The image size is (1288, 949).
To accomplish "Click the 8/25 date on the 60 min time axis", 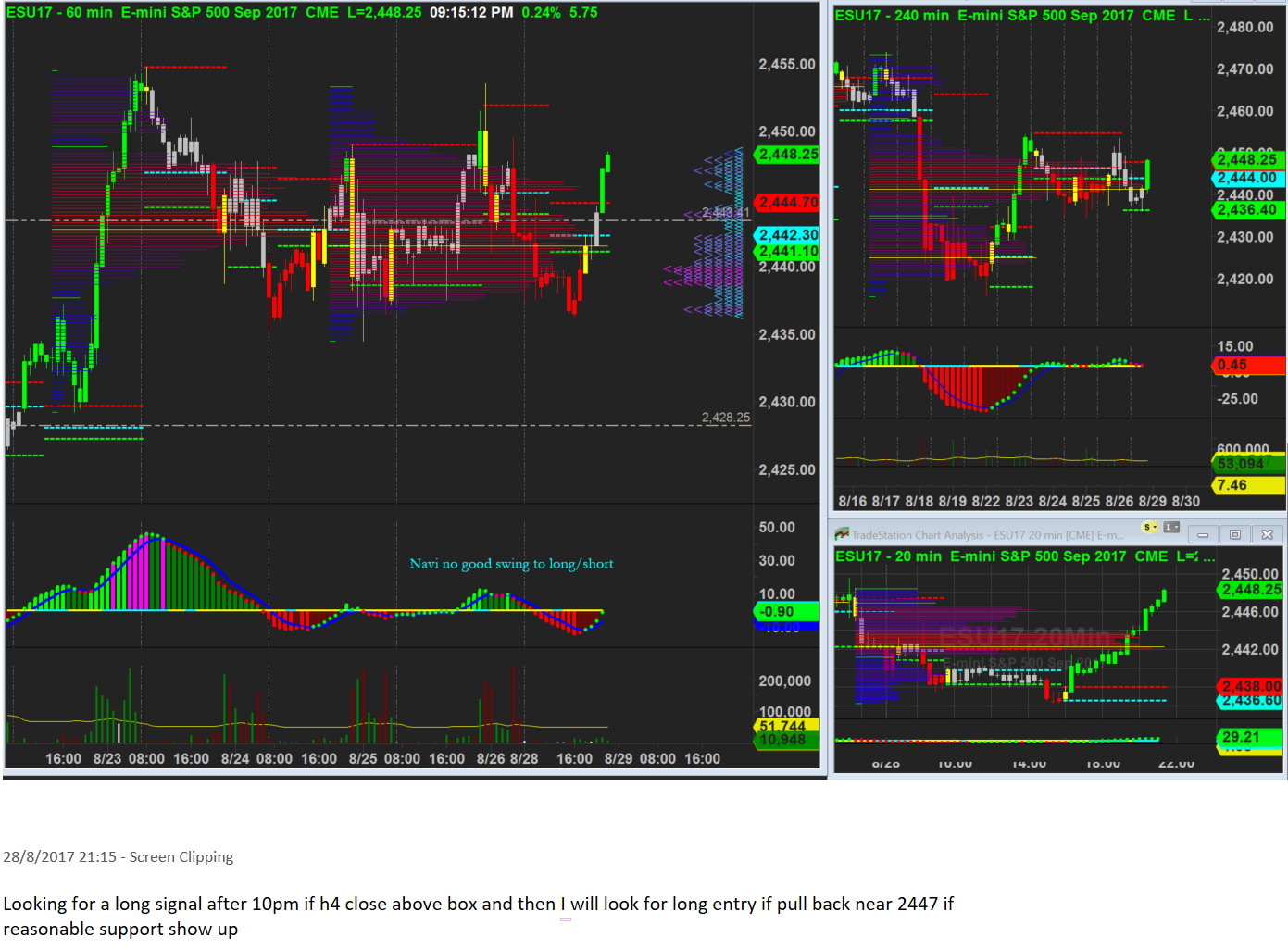I will tap(363, 759).
